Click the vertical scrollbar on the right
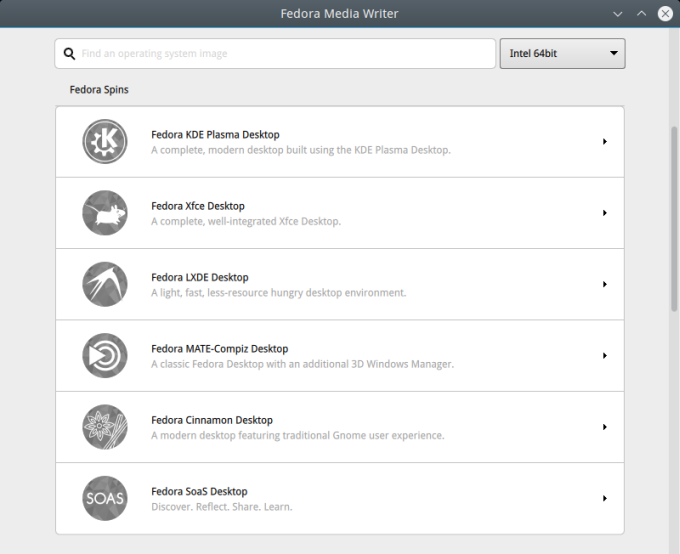Viewport: 680px width, 554px height. [x=673, y=250]
